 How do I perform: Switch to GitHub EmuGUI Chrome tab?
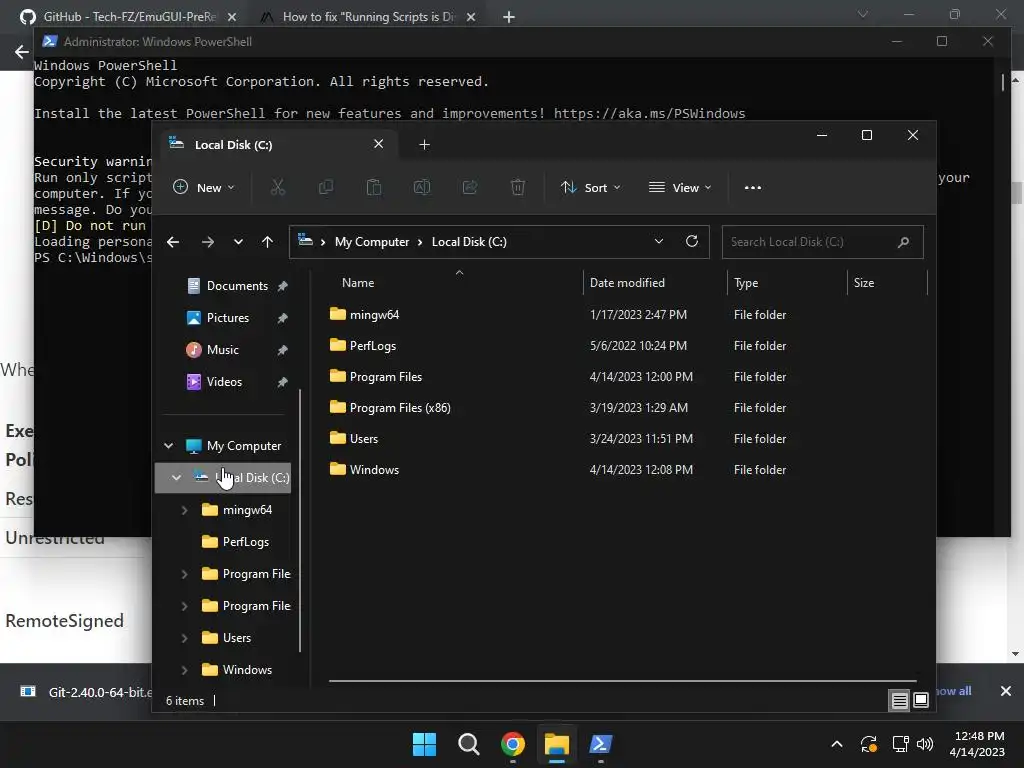pyautogui.click(x=129, y=16)
